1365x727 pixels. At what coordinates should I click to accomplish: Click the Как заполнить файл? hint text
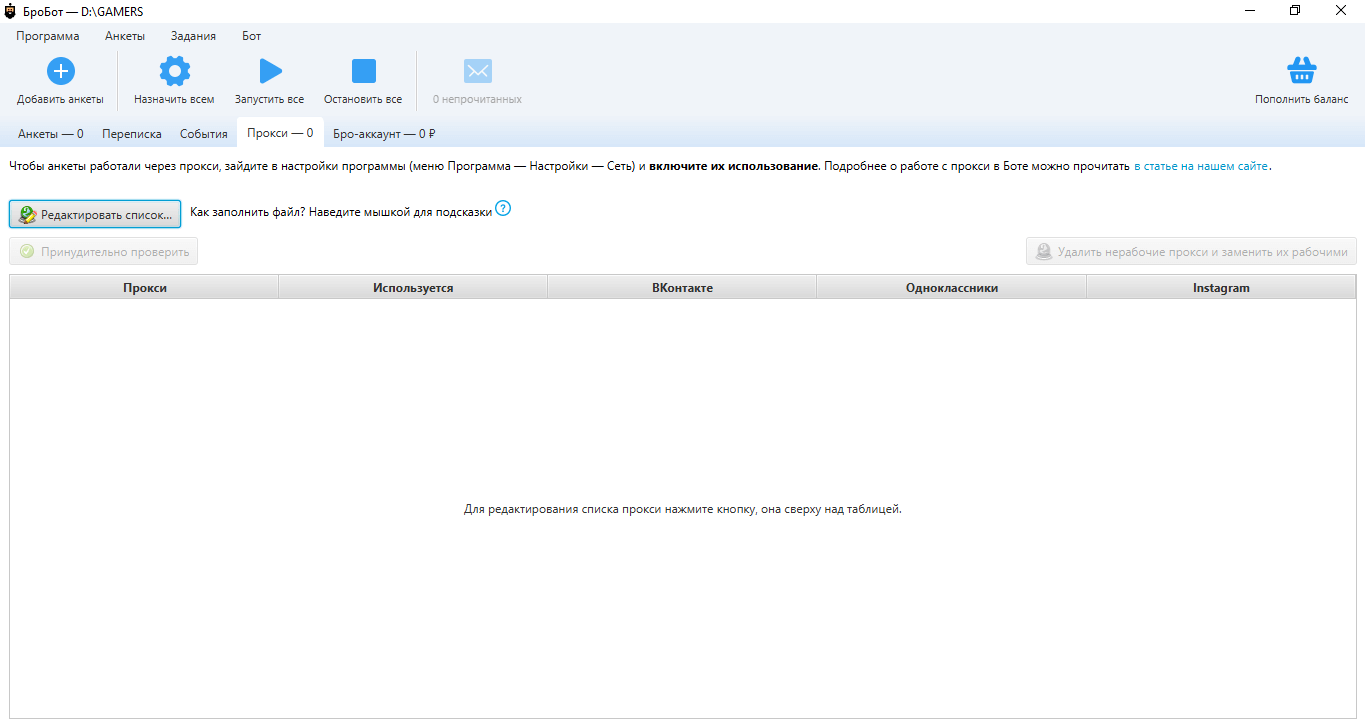point(341,212)
